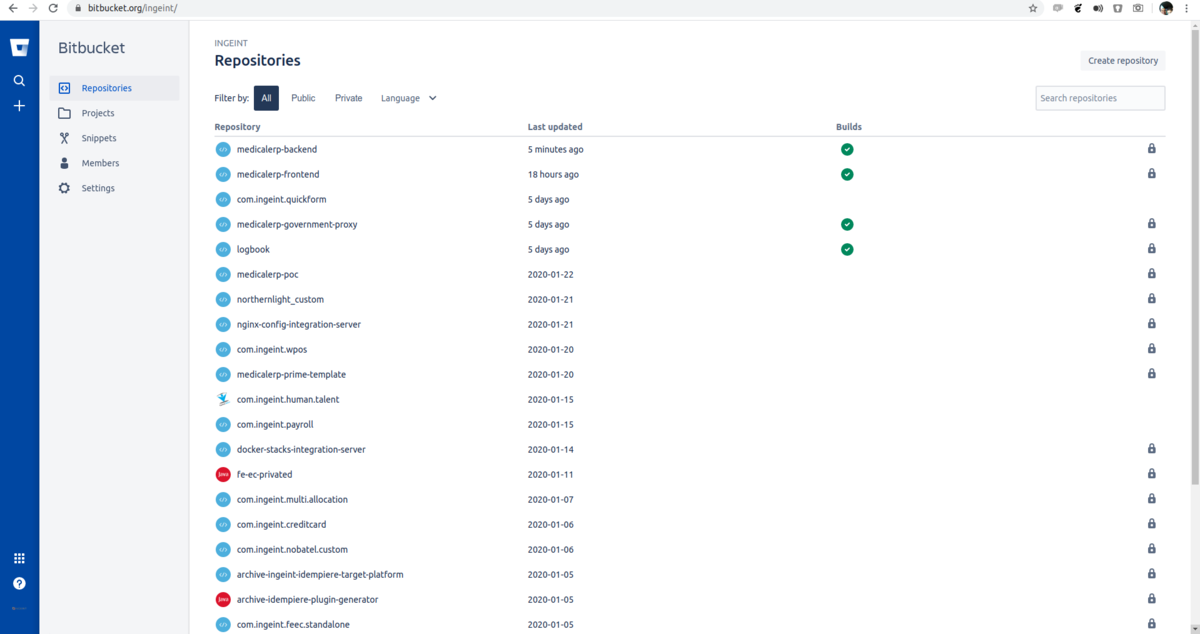Click the plus create icon in sidebar

pos(19,105)
